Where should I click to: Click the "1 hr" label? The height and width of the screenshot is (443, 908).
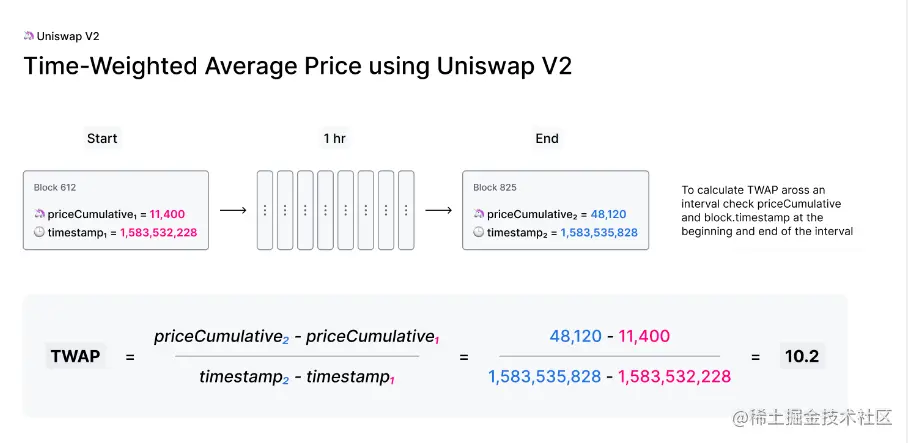click(x=335, y=139)
